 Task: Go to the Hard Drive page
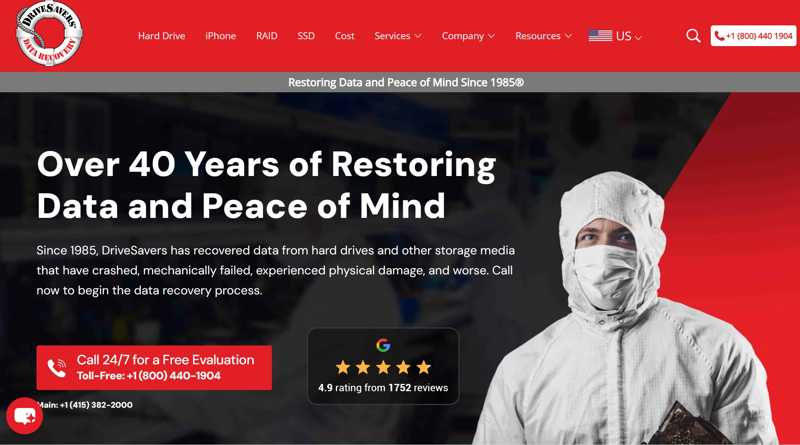161,36
